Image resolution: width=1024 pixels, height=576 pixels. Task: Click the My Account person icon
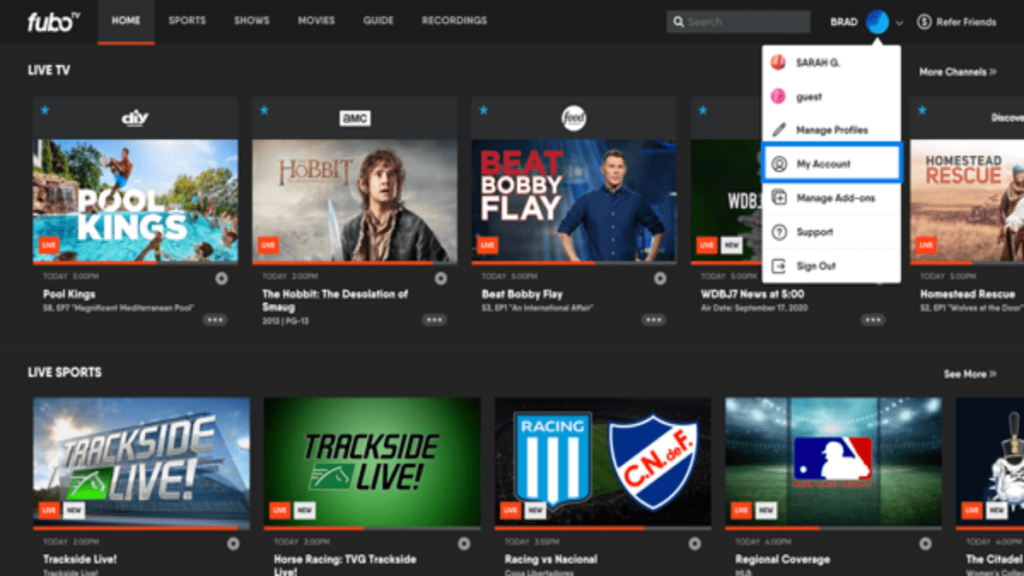[781, 163]
